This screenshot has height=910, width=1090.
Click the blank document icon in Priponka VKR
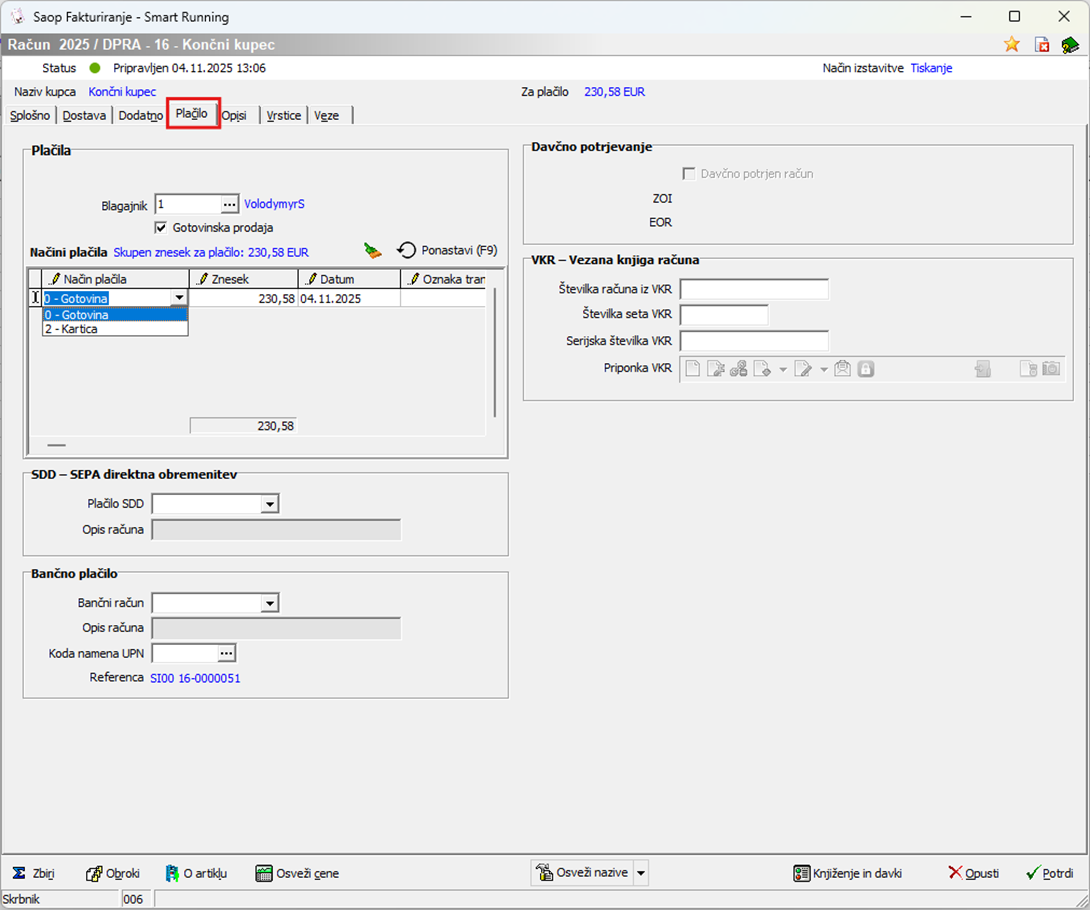tap(692, 368)
